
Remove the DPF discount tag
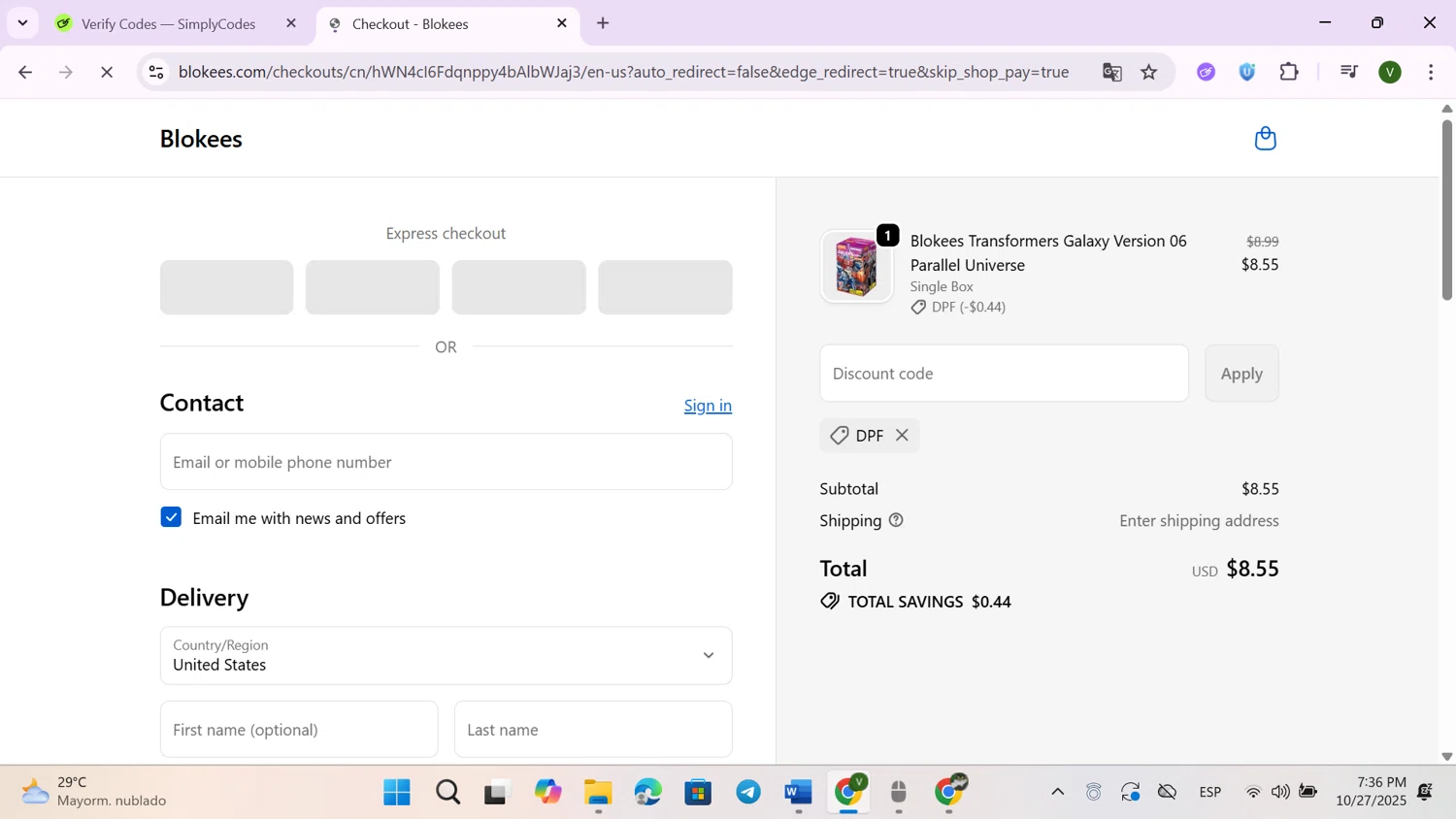(x=902, y=436)
